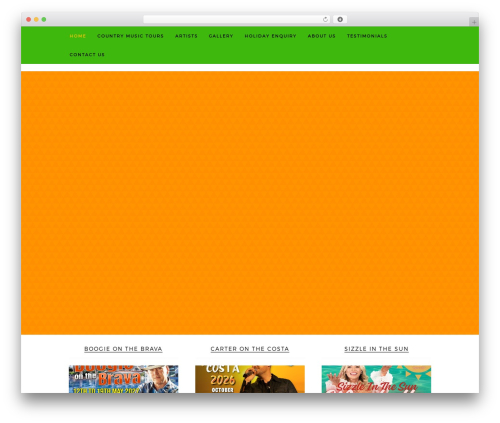The width and height of the screenshot is (500, 423).
Task: Add a new browser tab with plus icon
Action: click(x=474, y=22)
